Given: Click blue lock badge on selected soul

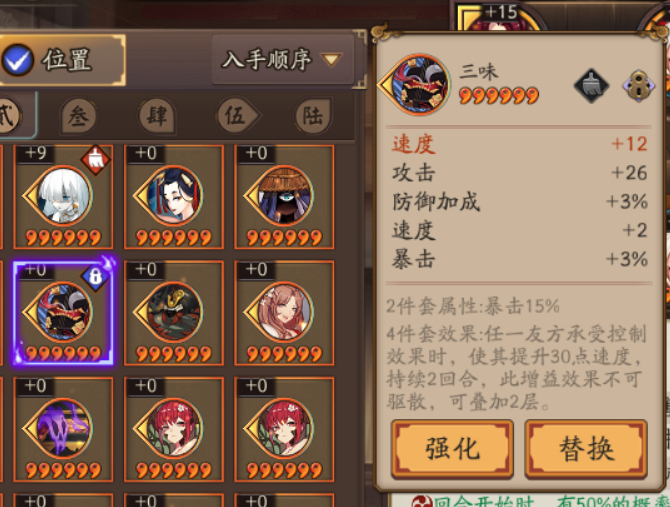Looking at the screenshot, I should pyautogui.click(x=95, y=277).
